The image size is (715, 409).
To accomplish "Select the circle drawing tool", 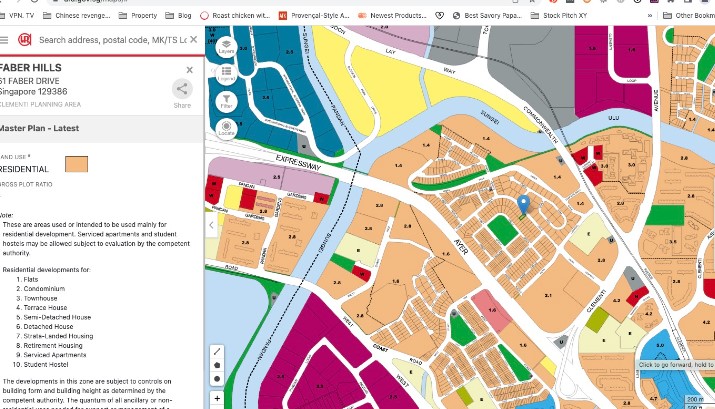I will 217,380.
